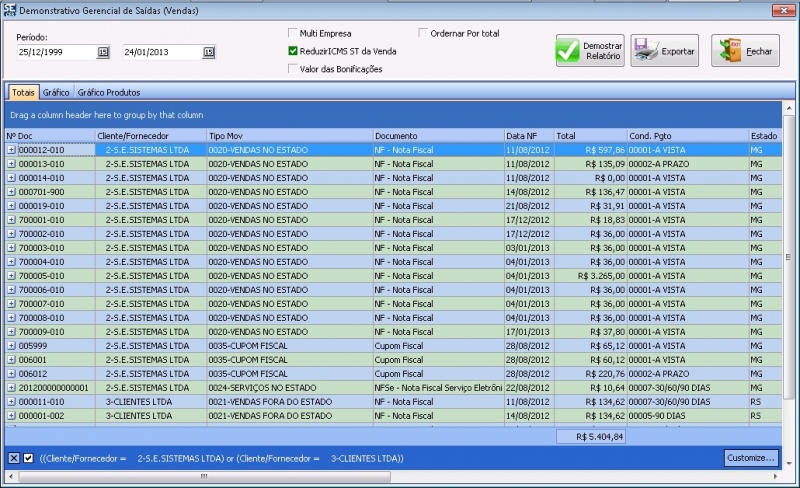Switch to the Gráfico tab
Image resolution: width=800 pixels, height=488 pixels.
[x=56, y=92]
